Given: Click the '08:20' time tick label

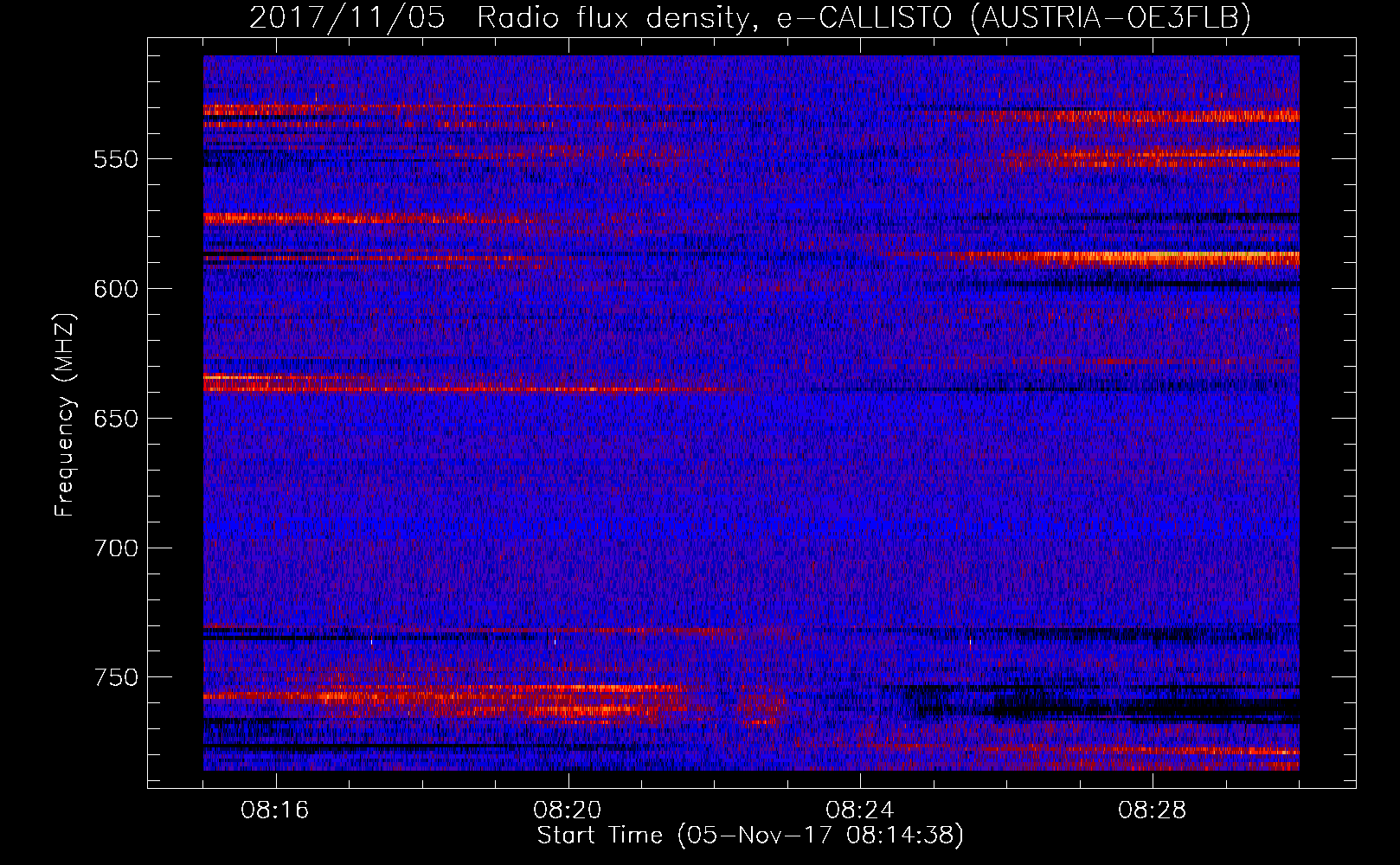Looking at the screenshot, I should pyautogui.click(x=568, y=811).
